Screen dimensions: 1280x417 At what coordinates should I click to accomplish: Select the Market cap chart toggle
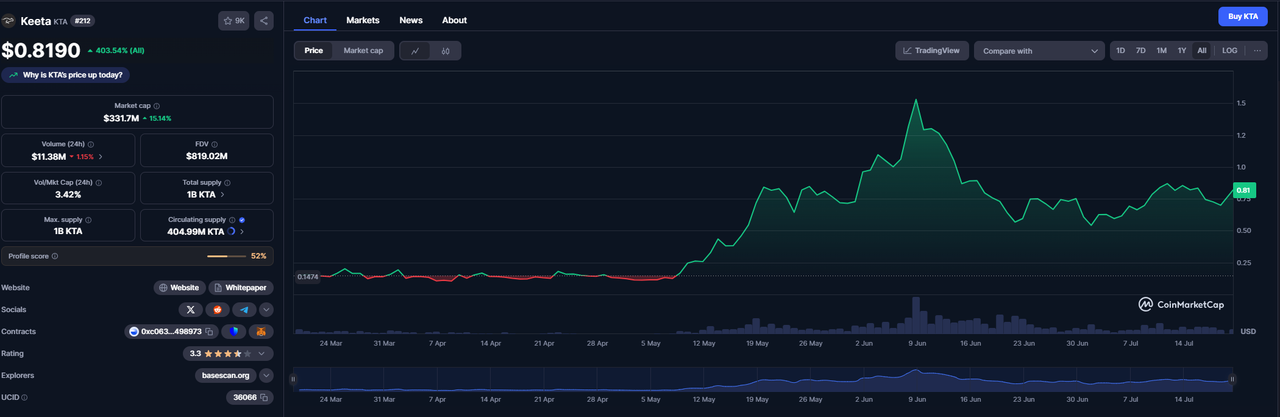(363, 50)
